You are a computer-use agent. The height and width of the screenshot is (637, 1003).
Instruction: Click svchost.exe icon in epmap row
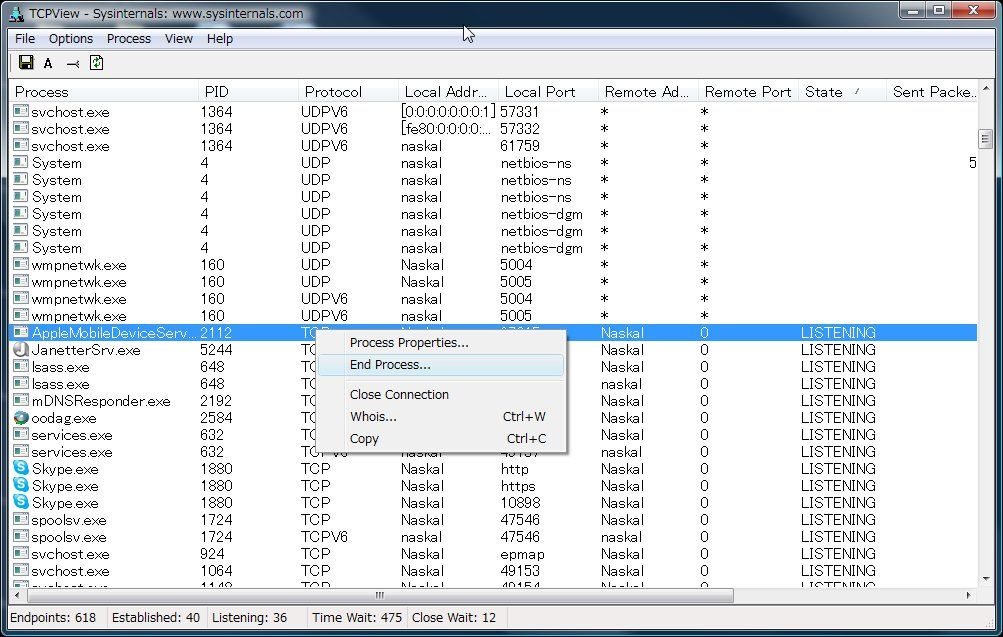pyautogui.click(x=21, y=553)
